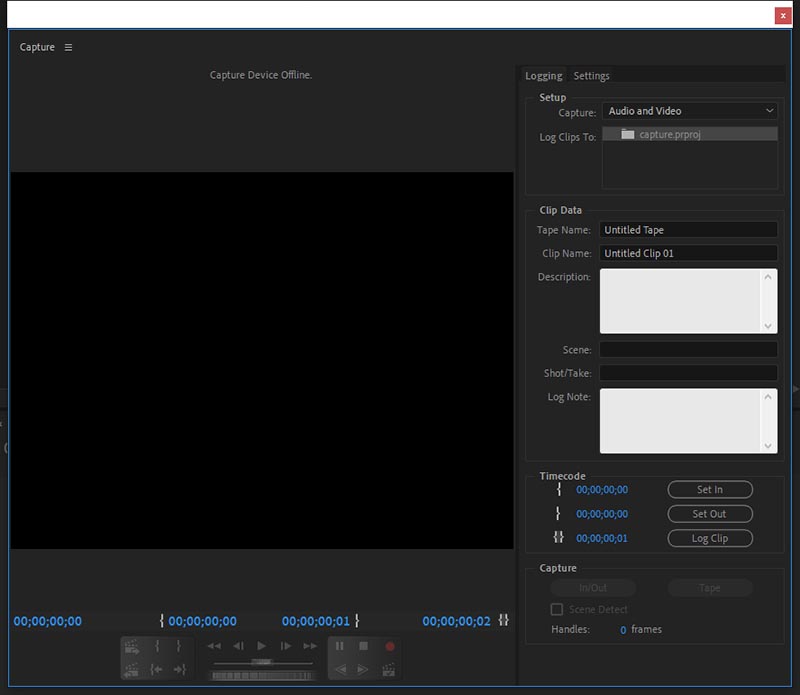Image resolution: width=800 pixels, height=695 pixels.
Task: Click the Step Forward frame button
Action: [285, 647]
